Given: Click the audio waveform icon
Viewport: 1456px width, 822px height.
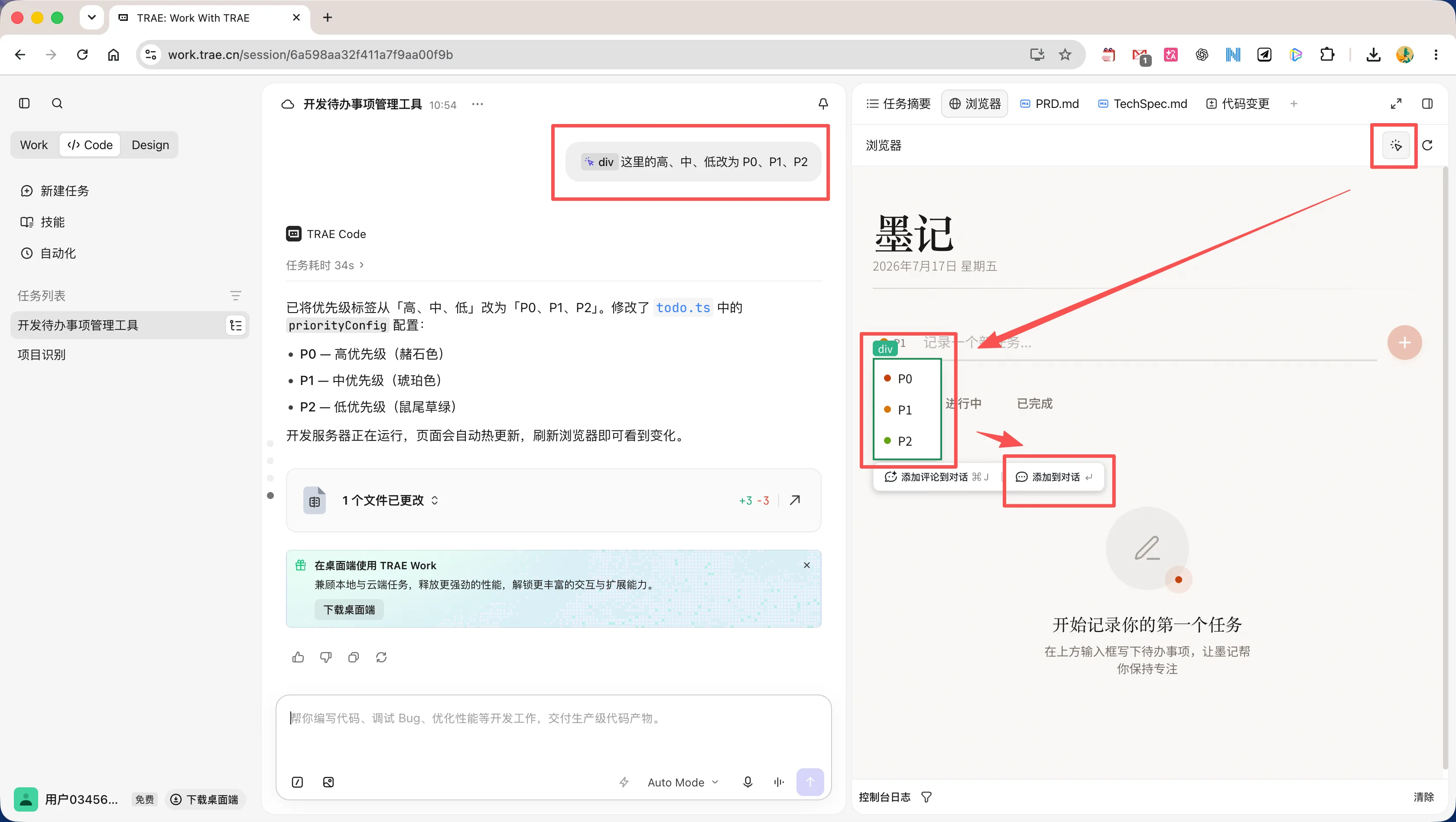Looking at the screenshot, I should pos(779,783).
